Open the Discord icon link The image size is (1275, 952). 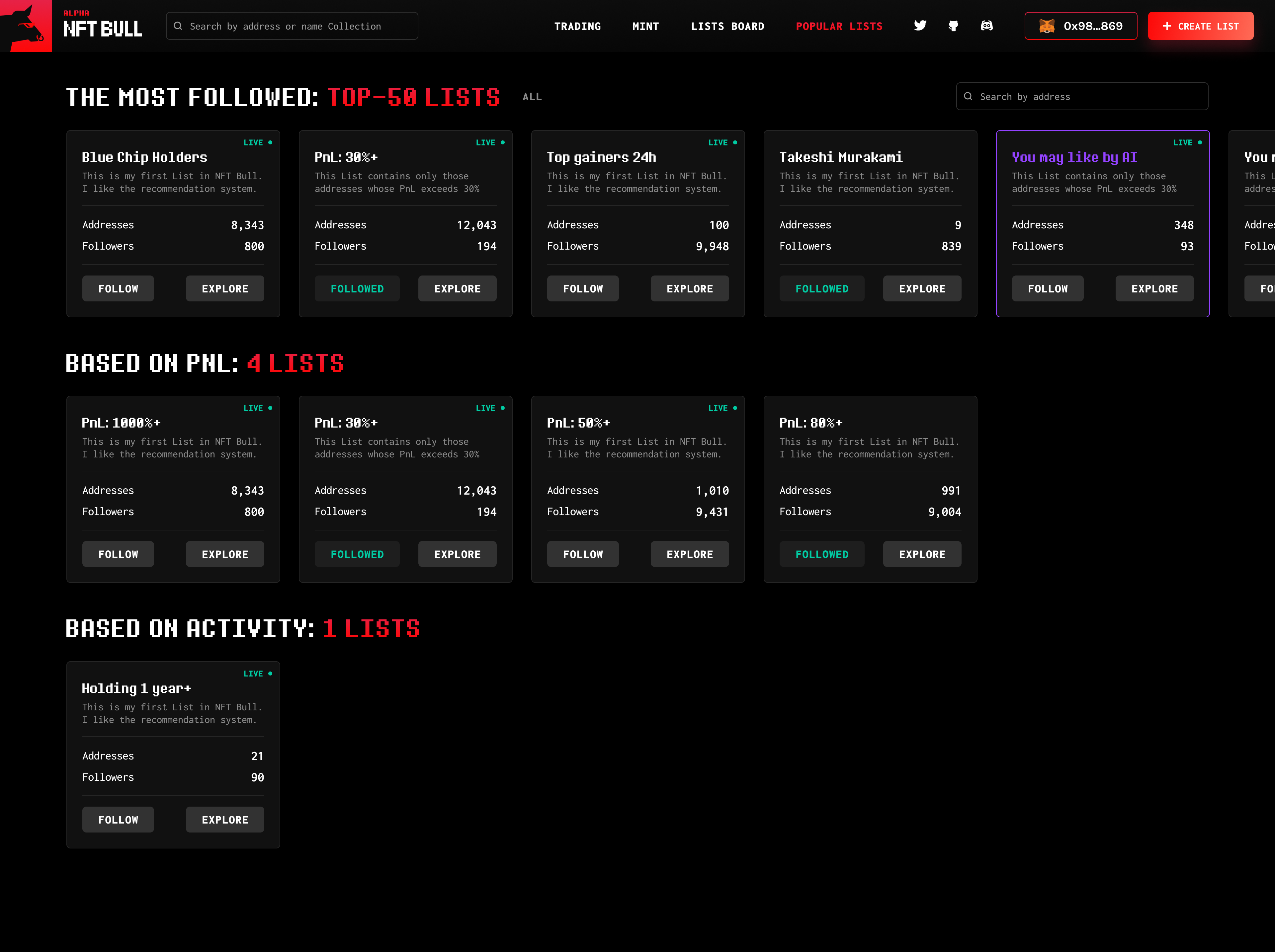987,26
